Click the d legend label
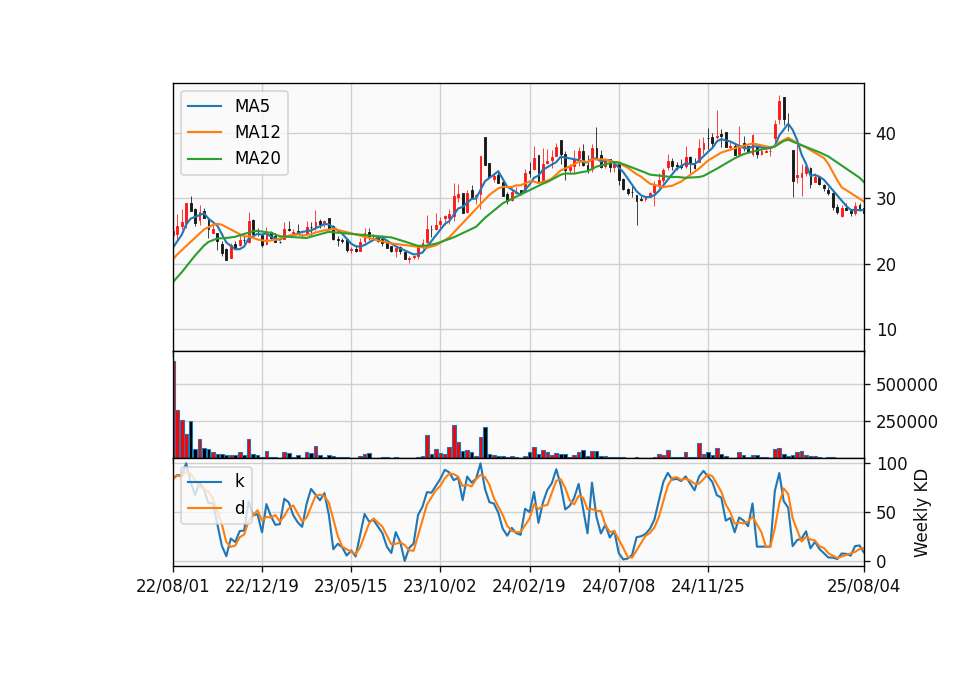The height and width of the screenshot is (690, 960). (x=239, y=508)
